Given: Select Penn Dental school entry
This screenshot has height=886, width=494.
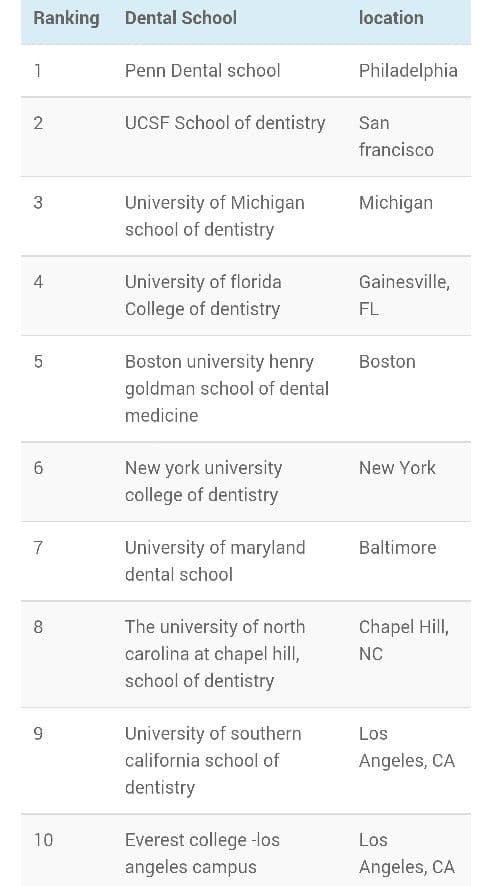Looking at the screenshot, I should 202,71.
